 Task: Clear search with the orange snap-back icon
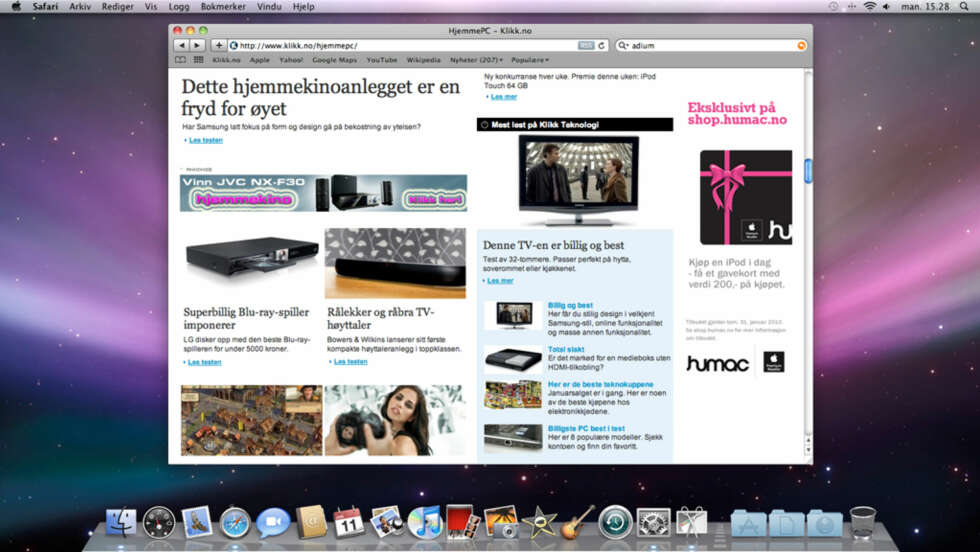pyautogui.click(x=801, y=46)
